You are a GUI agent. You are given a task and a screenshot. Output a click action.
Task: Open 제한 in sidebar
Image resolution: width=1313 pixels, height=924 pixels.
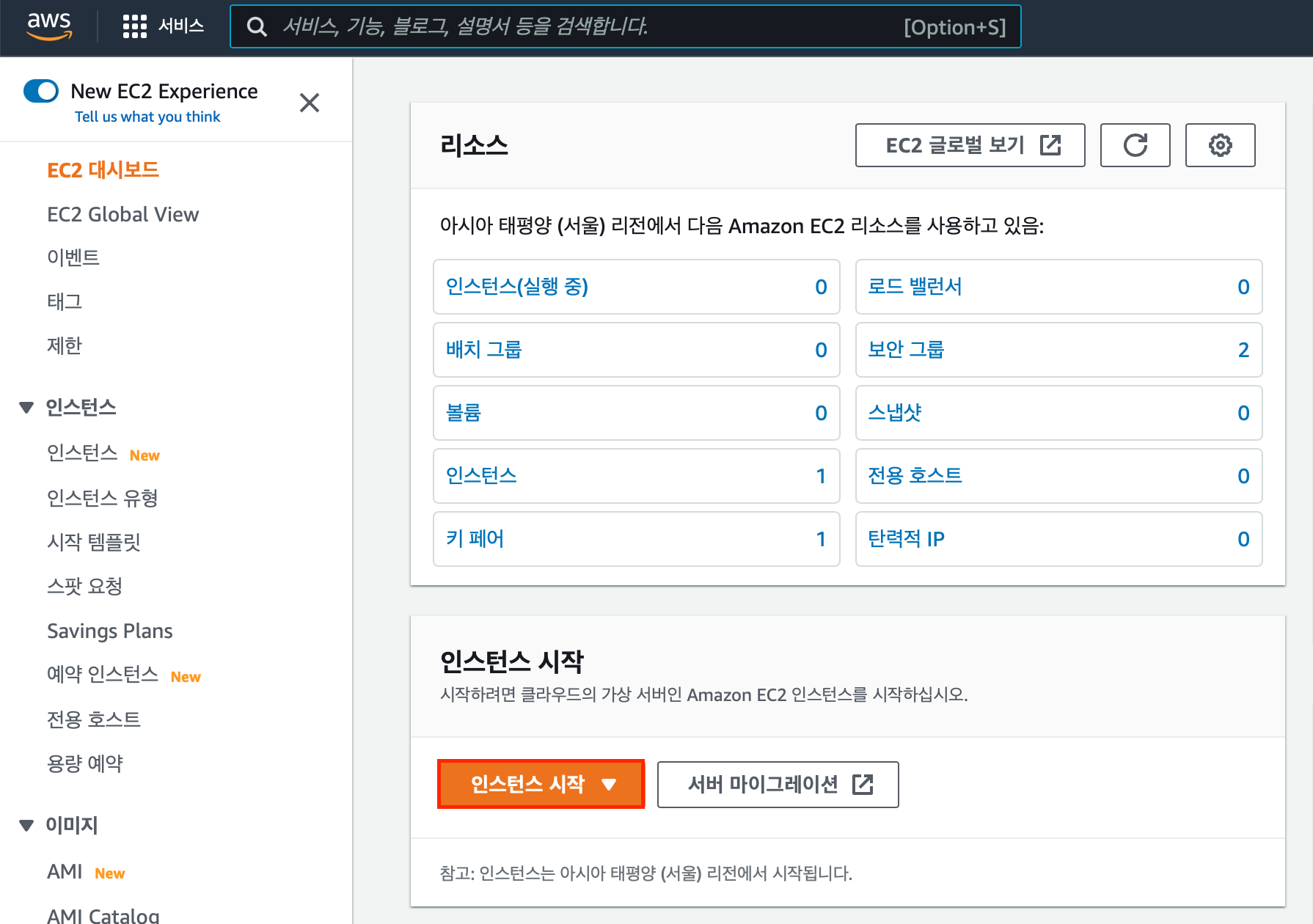65,345
